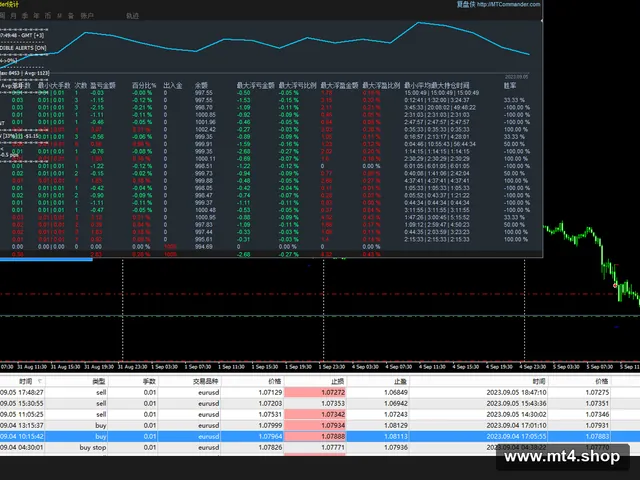Click 价格 header left of 止损
The image size is (640, 480).
tap(275, 382)
